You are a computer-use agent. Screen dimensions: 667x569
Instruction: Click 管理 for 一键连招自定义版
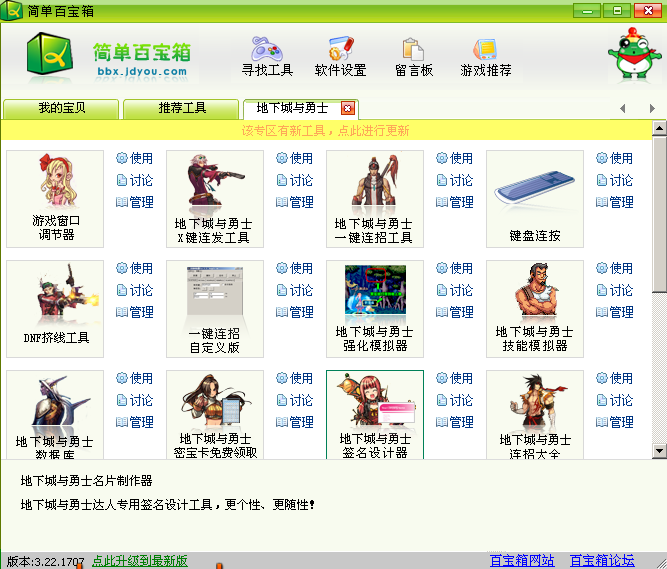[294, 312]
